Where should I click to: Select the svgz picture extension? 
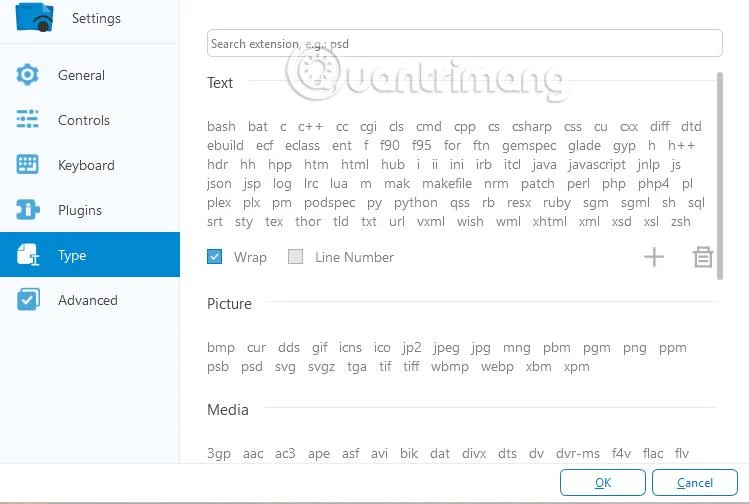pyautogui.click(x=321, y=367)
